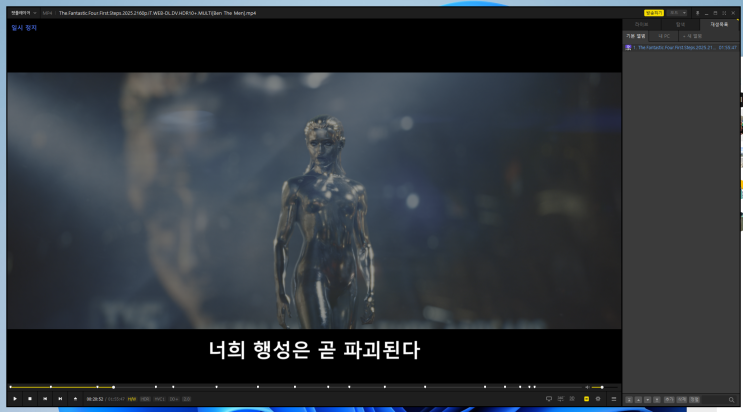Move playlist item up
The width and height of the screenshot is (743, 412).
click(638, 400)
